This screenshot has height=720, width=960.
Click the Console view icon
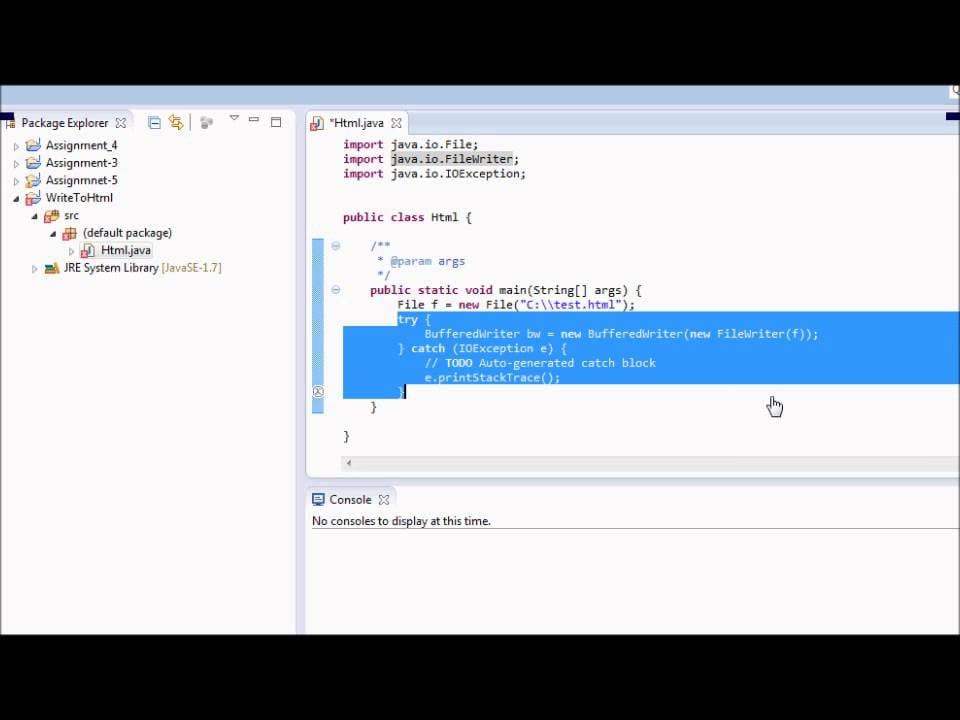click(x=318, y=499)
